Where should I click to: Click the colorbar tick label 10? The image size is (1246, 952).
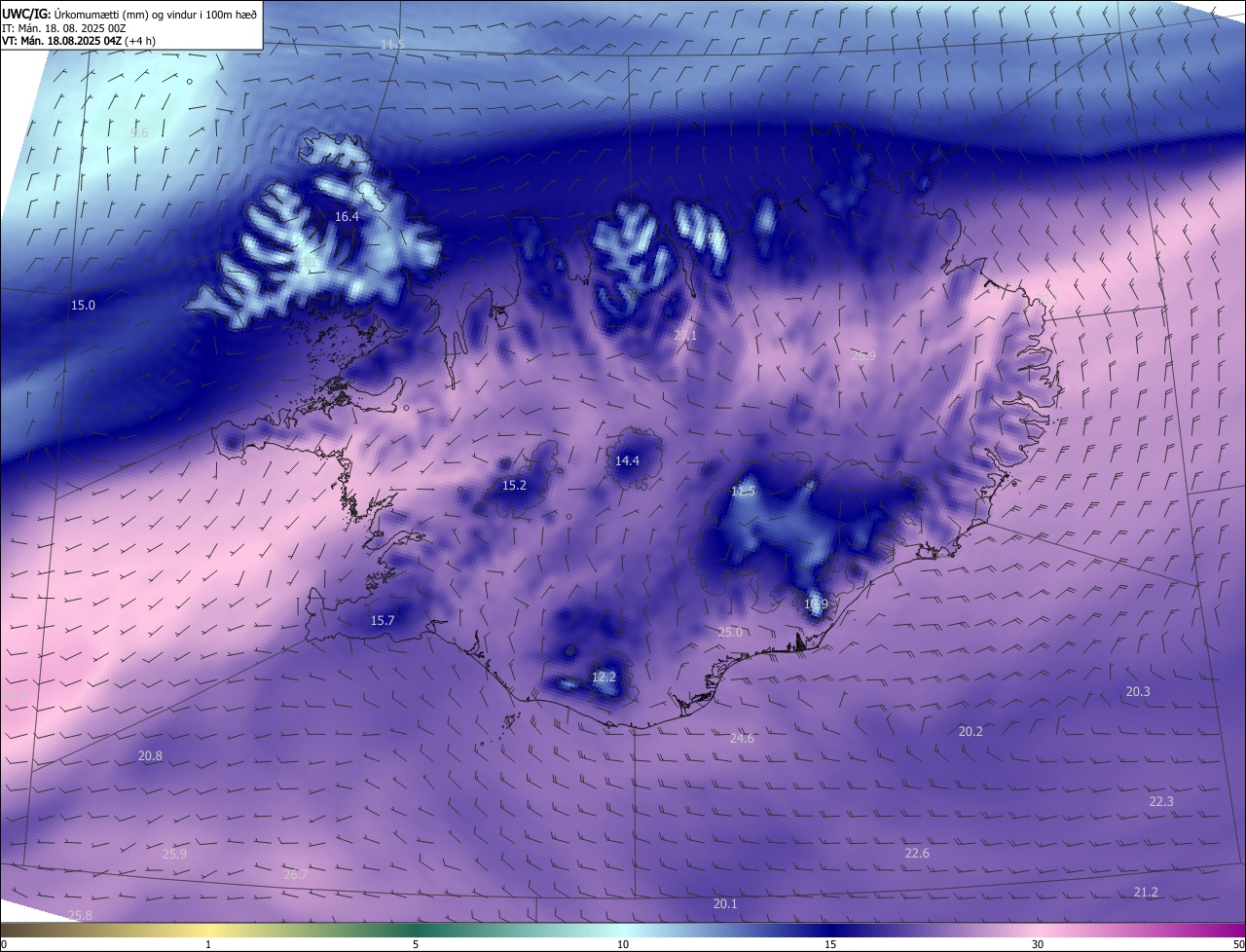coord(623,945)
